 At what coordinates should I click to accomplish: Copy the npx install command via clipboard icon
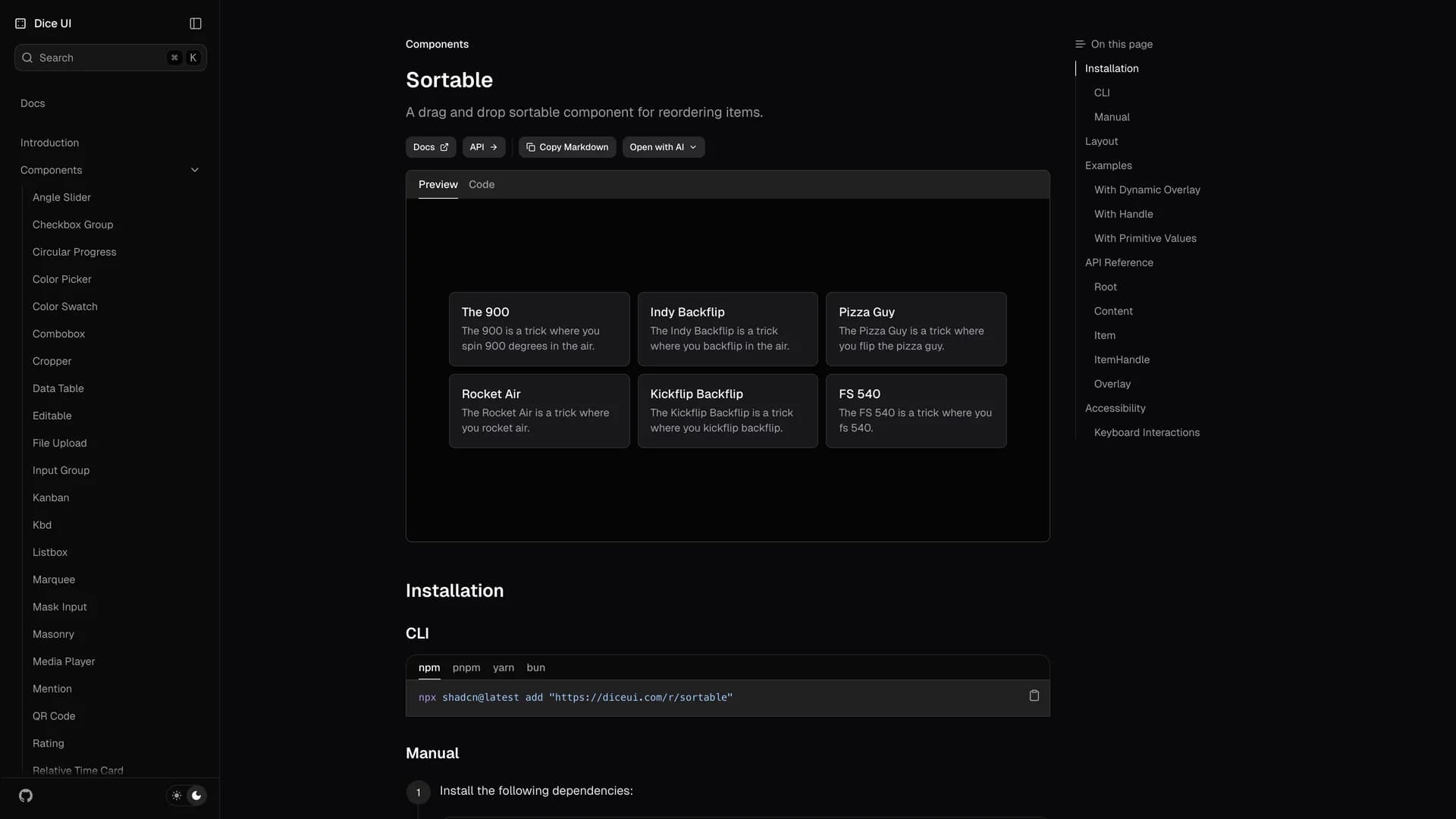[1034, 695]
